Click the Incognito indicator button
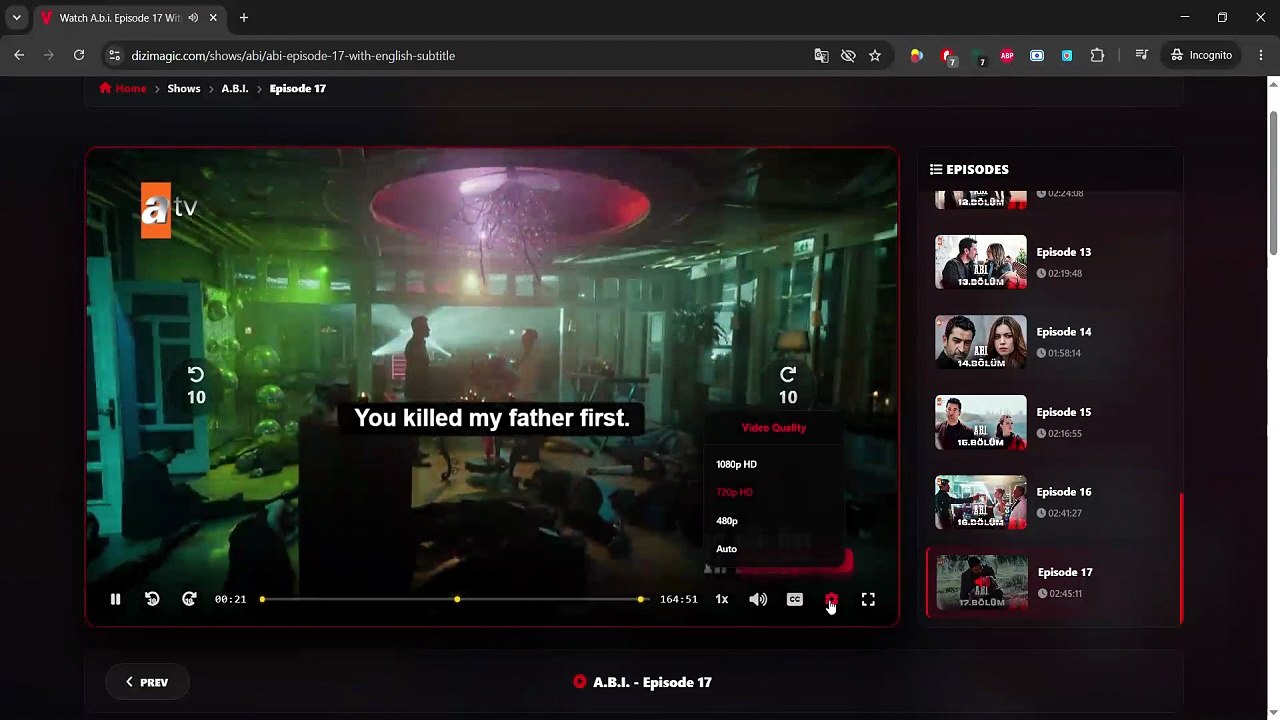 (1201, 56)
